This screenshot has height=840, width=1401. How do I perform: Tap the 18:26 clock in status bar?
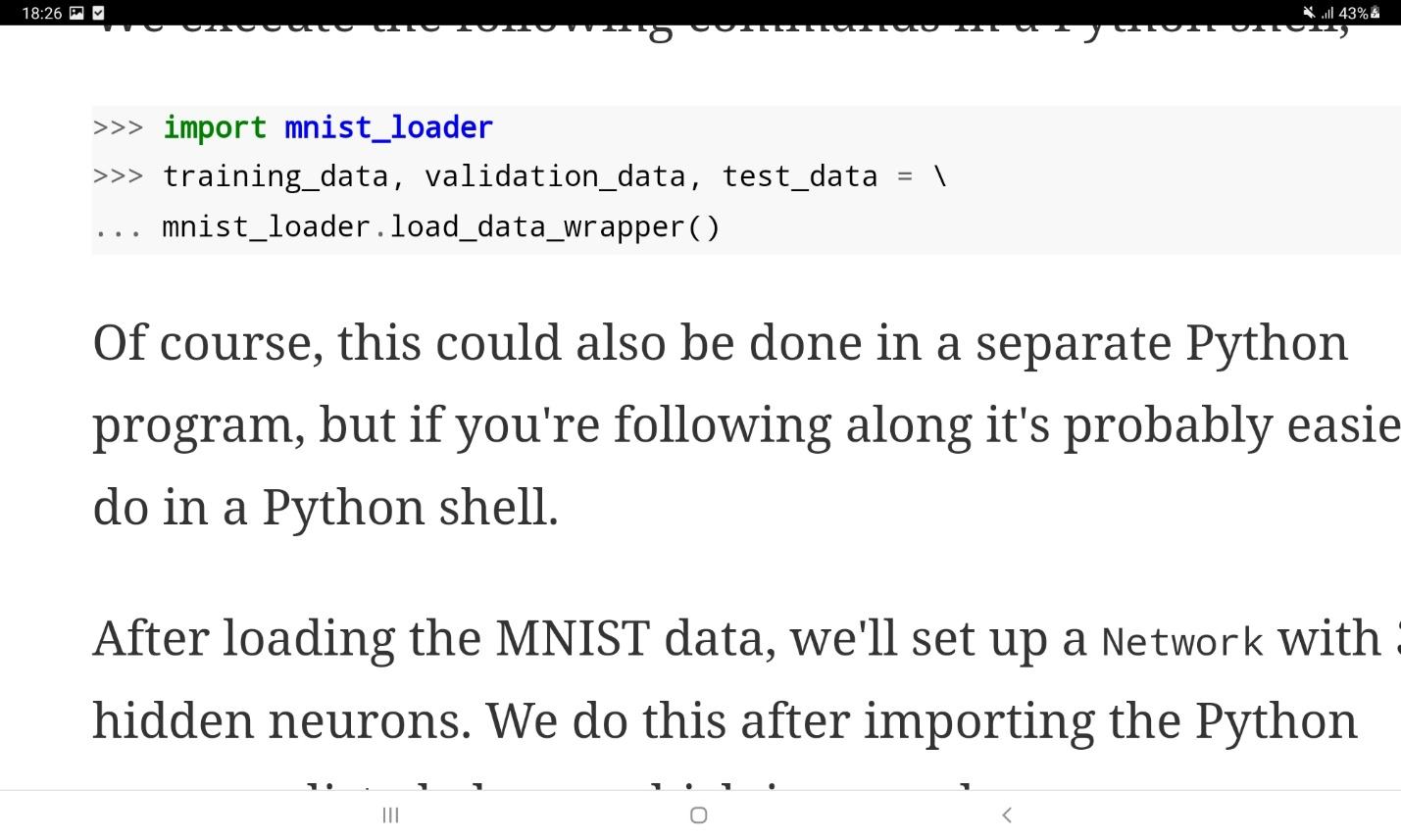(x=41, y=13)
